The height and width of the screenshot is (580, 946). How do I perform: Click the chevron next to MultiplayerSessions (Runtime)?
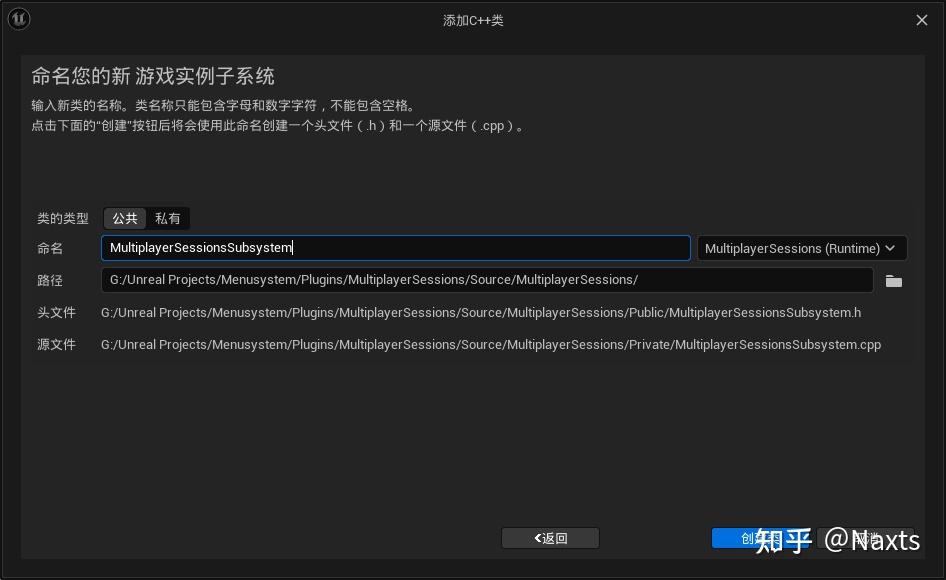point(889,248)
